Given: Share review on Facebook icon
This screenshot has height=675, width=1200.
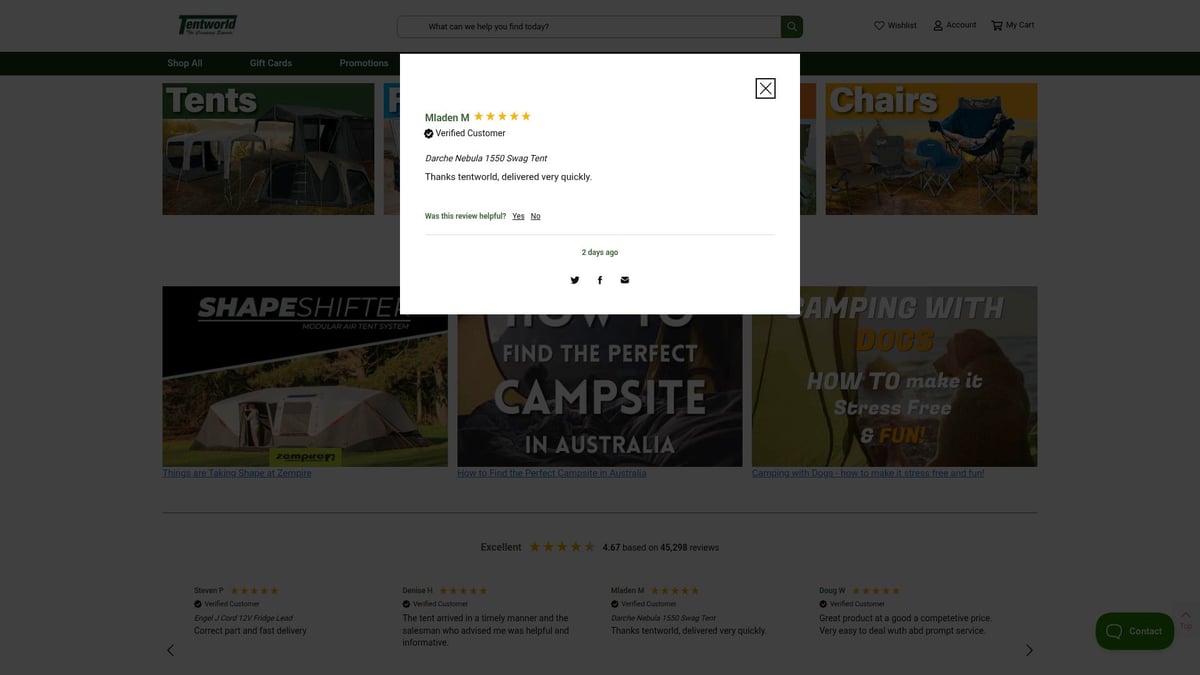Looking at the screenshot, I should click(x=600, y=280).
